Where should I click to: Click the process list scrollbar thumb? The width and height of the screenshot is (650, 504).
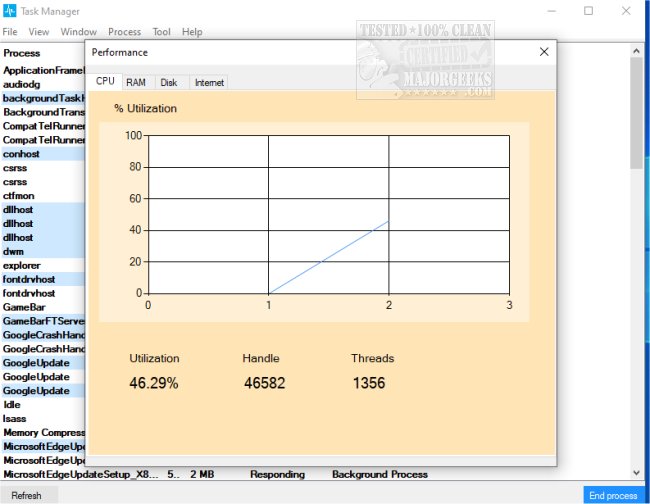tap(636, 113)
